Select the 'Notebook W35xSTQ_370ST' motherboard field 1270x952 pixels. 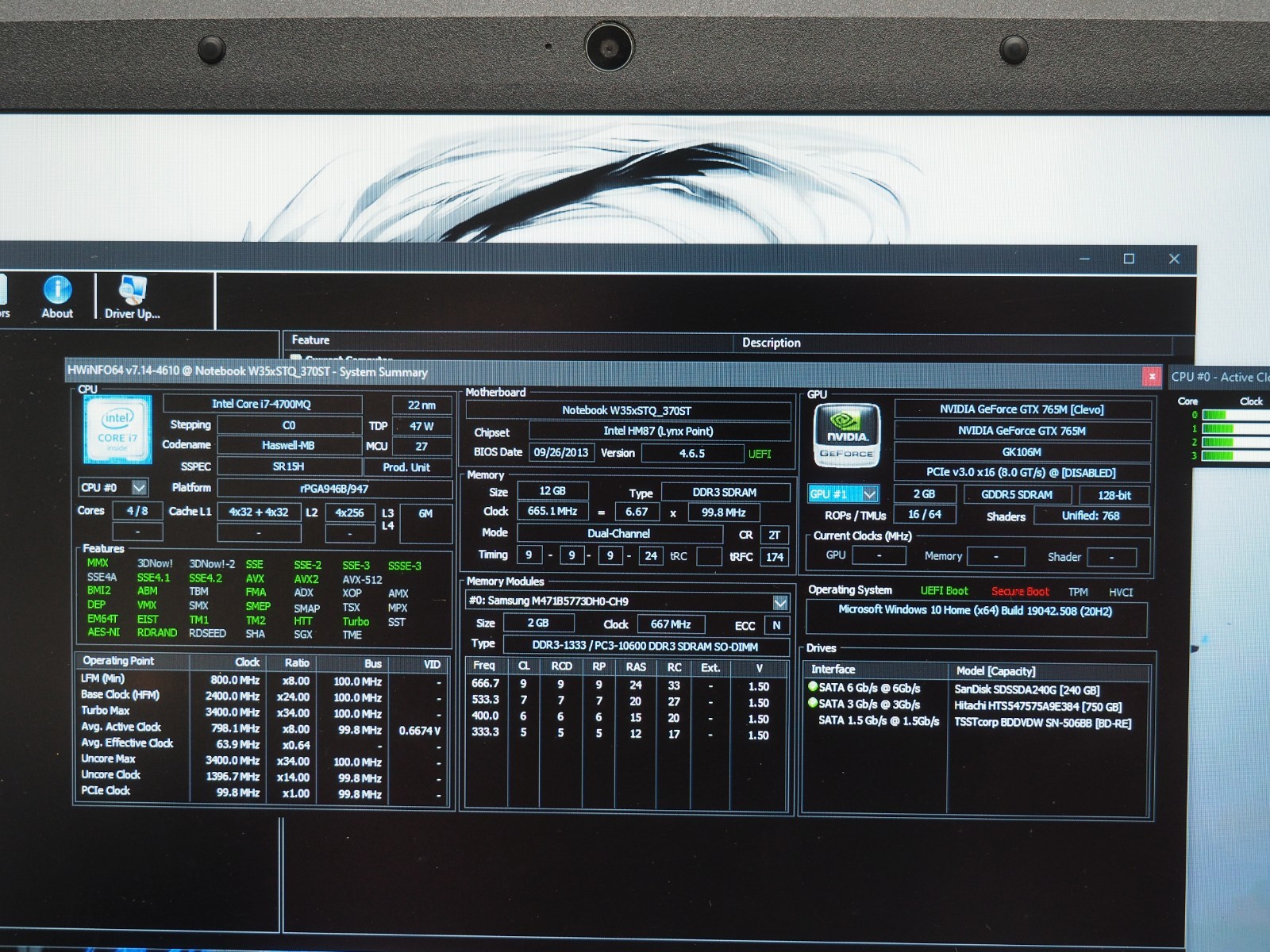click(x=627, y=410)
